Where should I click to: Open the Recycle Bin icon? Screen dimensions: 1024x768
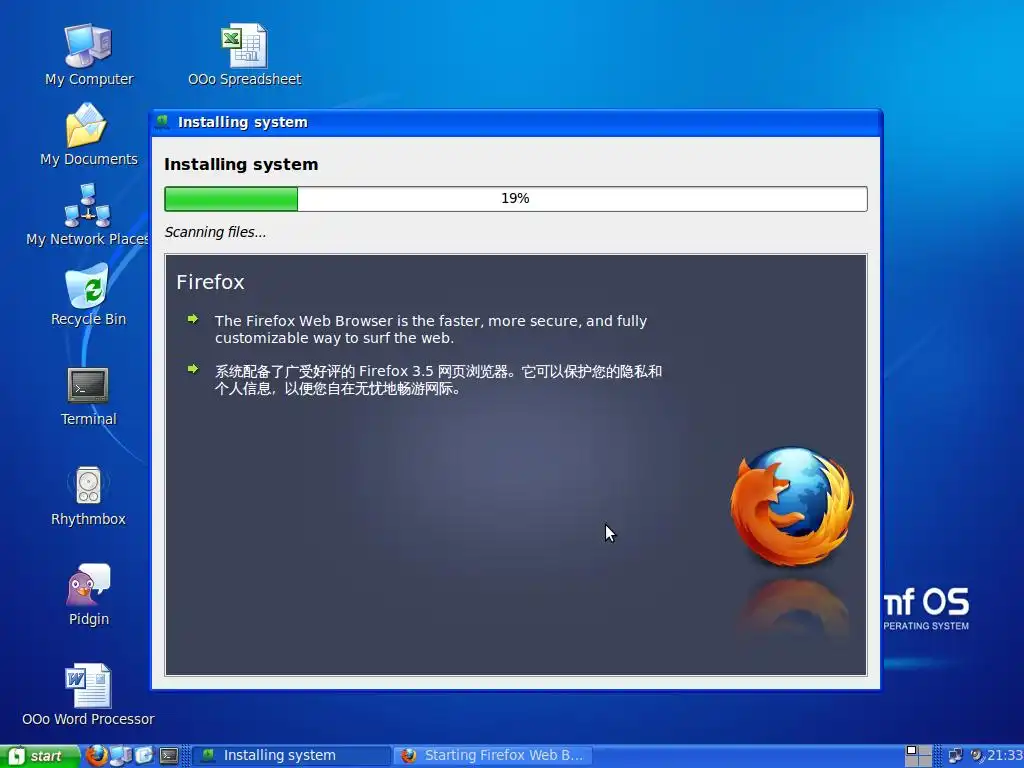pos(88,294)
